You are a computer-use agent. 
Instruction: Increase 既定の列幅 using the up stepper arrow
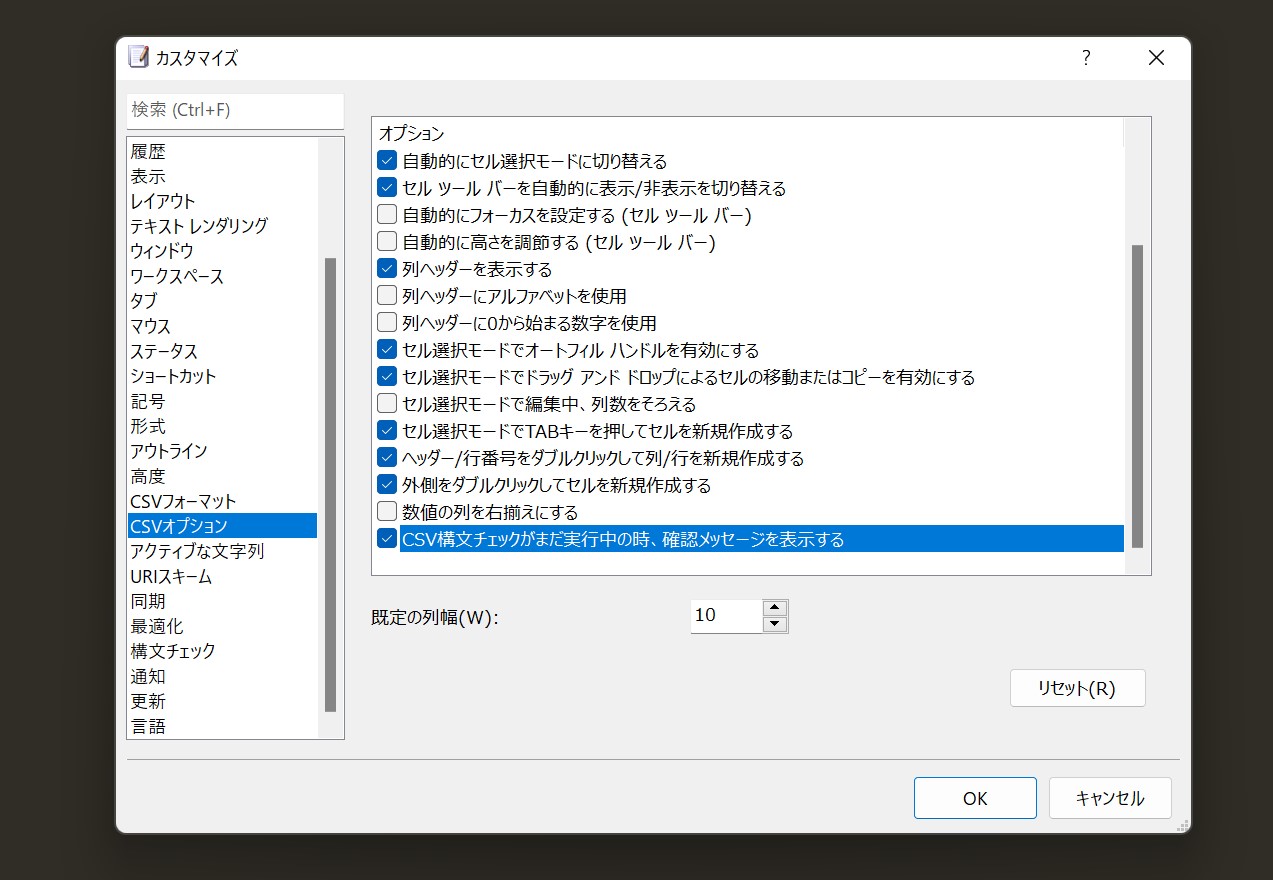(775, 608)
